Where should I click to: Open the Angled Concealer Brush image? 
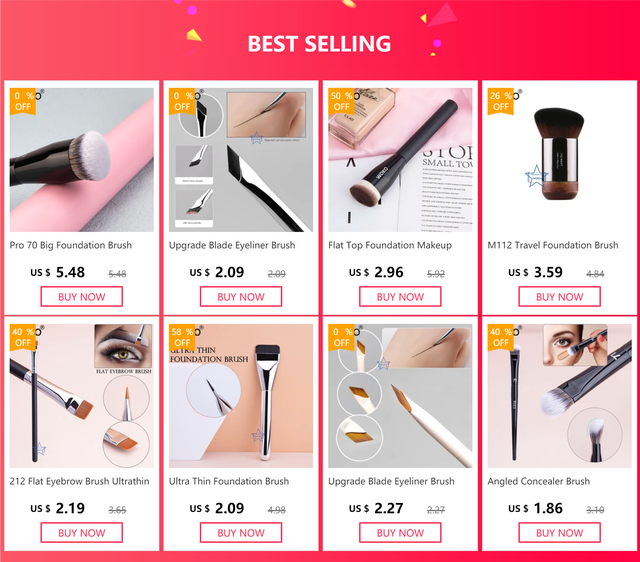560,396
